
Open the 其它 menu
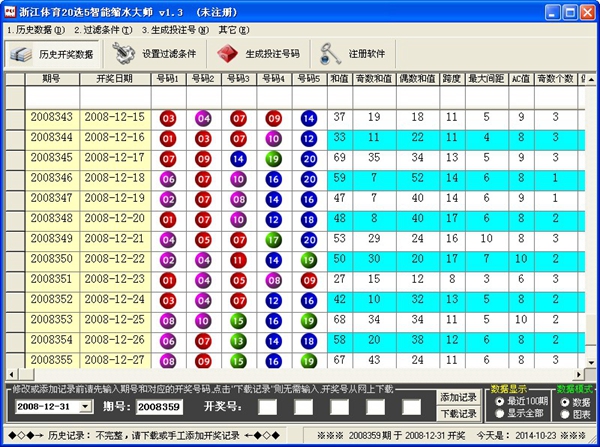coord(234,30)
